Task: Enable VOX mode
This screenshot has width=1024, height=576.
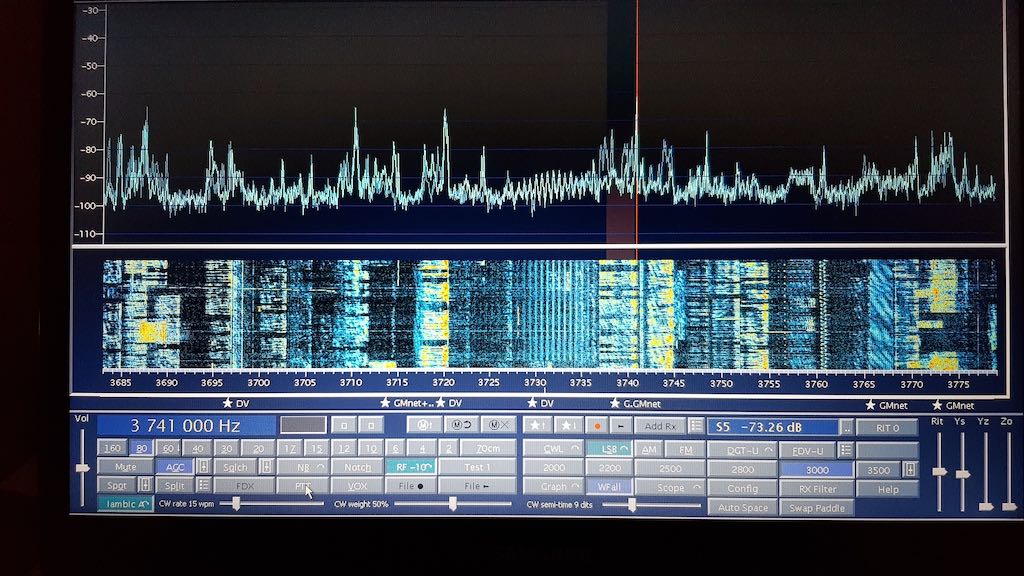Action: (357, 486)
